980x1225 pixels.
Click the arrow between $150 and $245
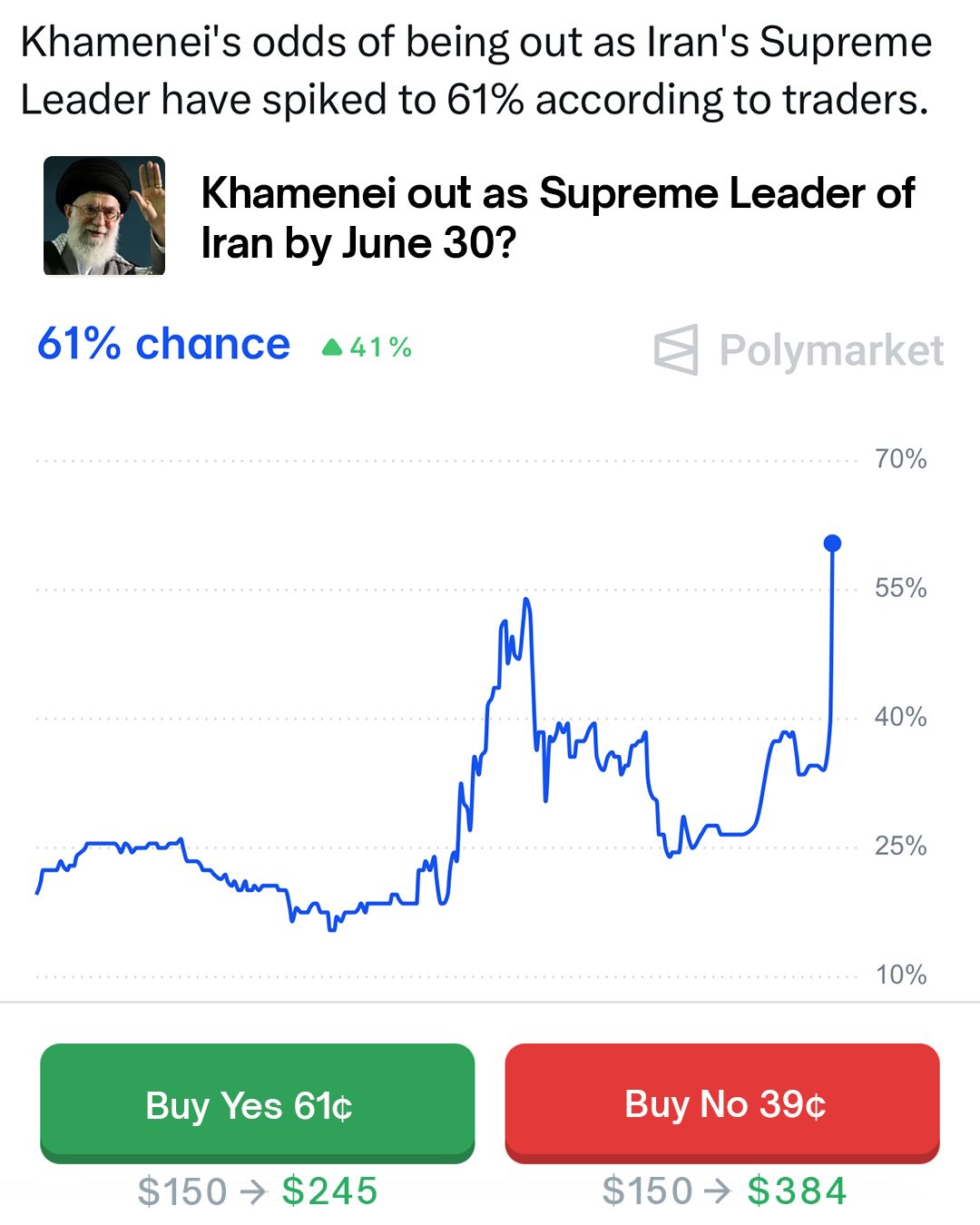(x=254, y=1191)
